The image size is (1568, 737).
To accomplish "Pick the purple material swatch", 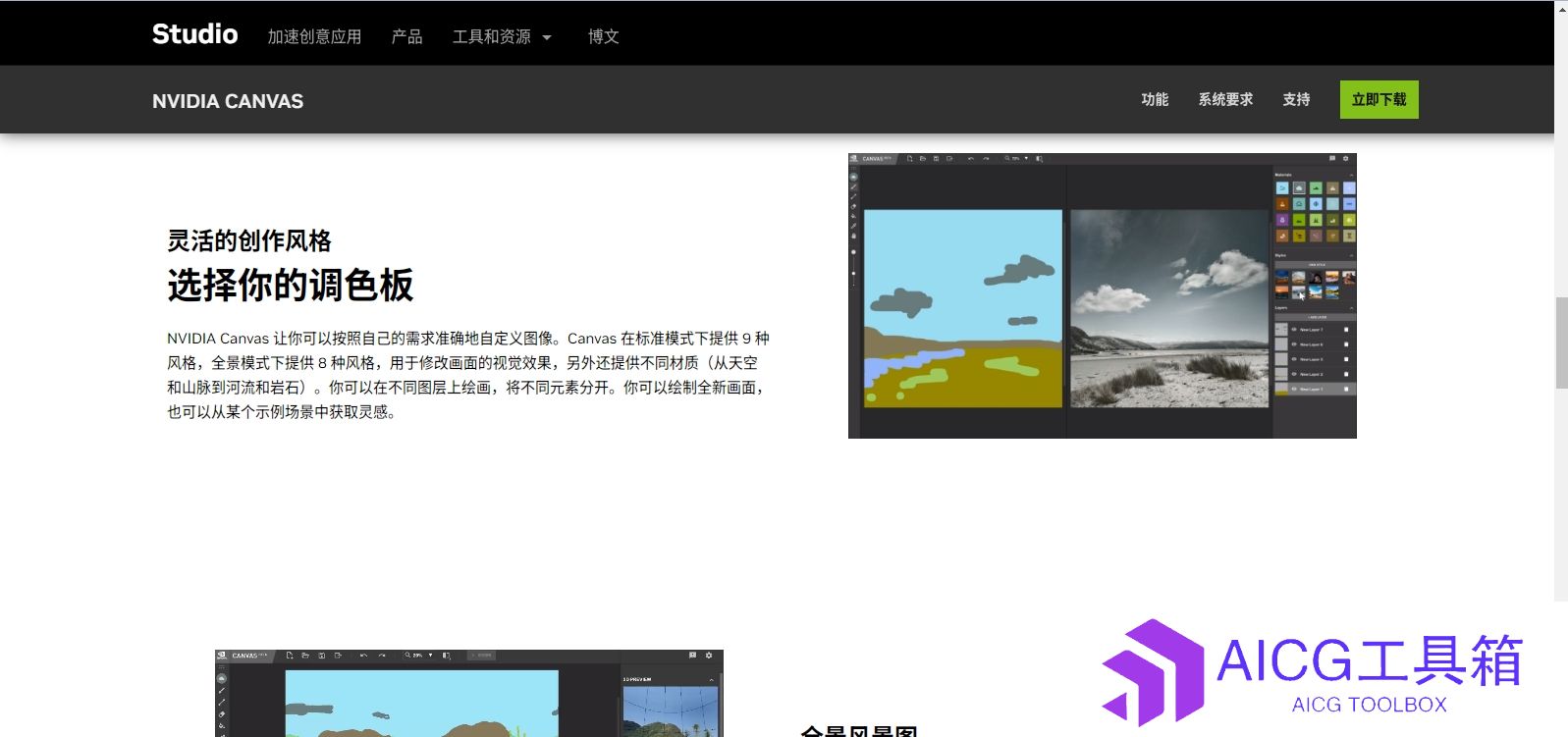I will tap(1282, 220).
